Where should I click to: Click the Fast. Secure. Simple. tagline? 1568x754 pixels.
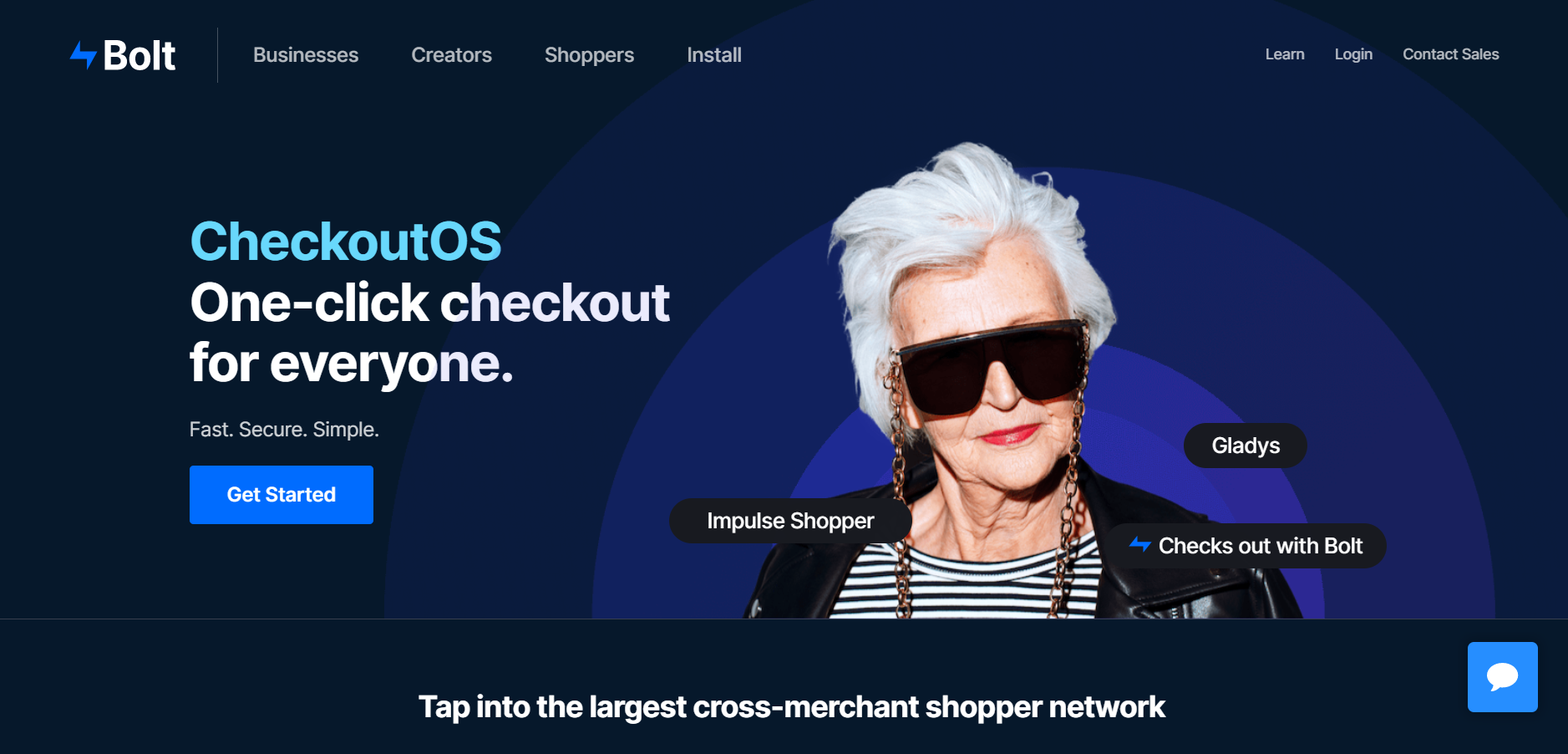click(x=284, y=430)
